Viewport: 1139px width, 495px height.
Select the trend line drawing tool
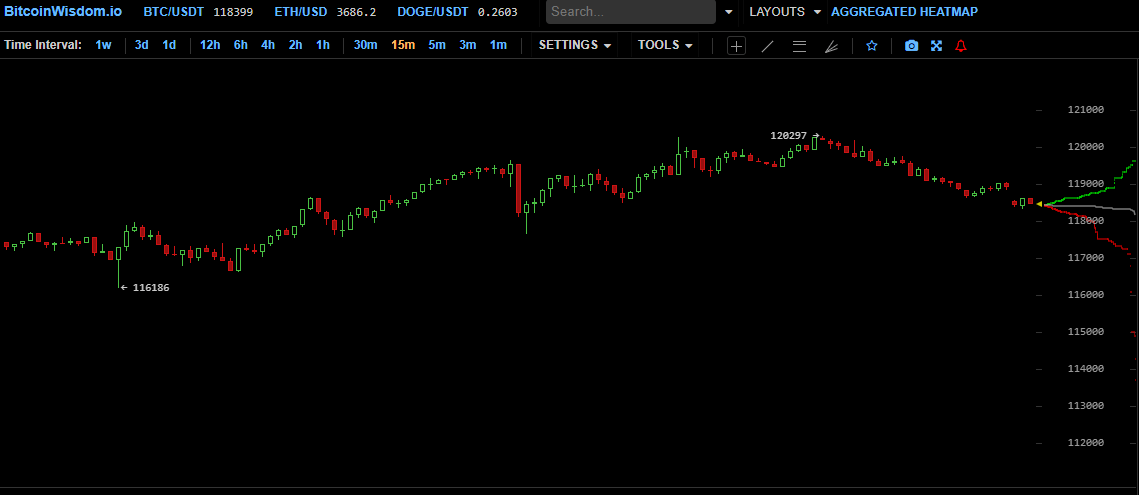(767, 46)
